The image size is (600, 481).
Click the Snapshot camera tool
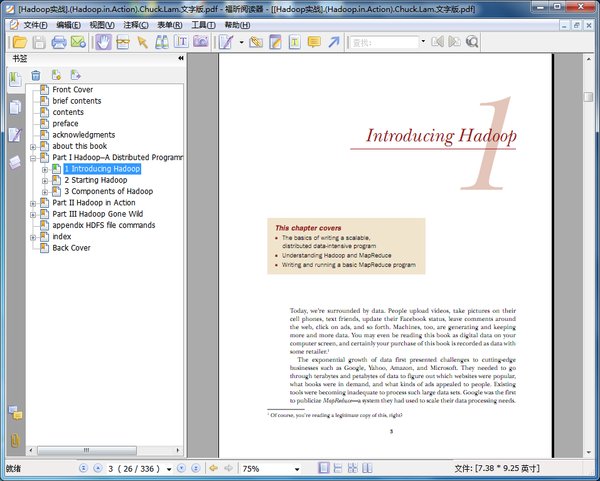(x=201, y=42)
